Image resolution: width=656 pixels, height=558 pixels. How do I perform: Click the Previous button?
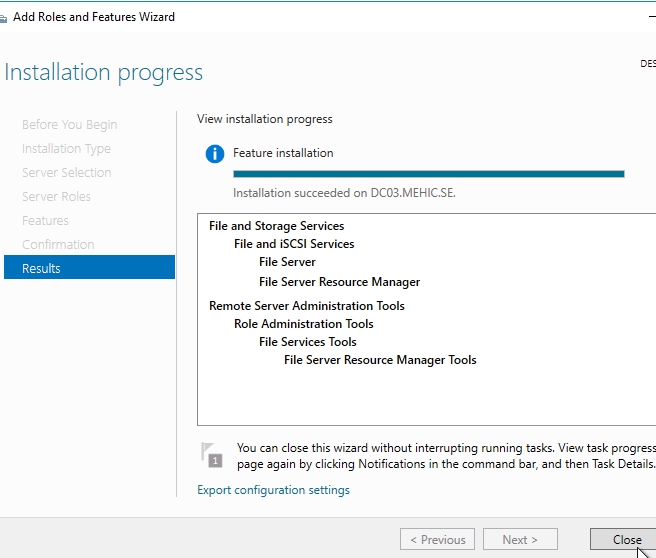[437, 540]
